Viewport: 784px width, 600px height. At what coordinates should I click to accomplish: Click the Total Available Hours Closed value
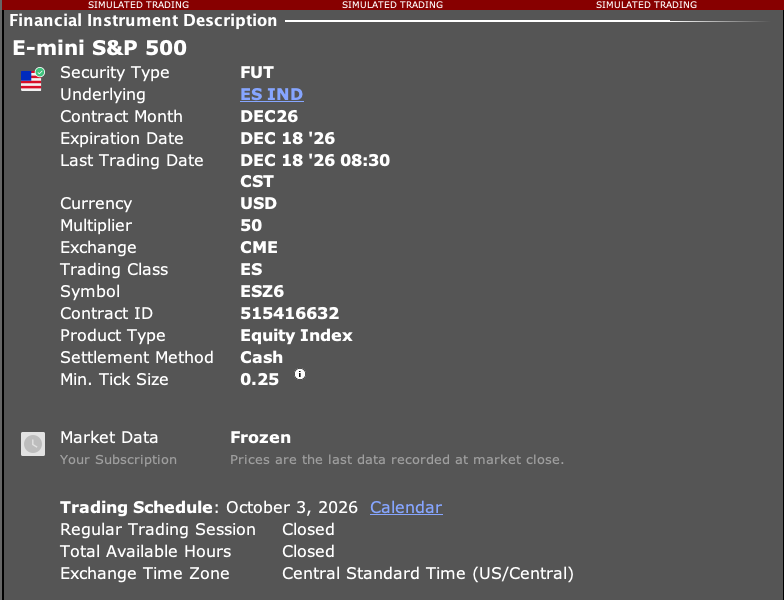click(308, 552)
